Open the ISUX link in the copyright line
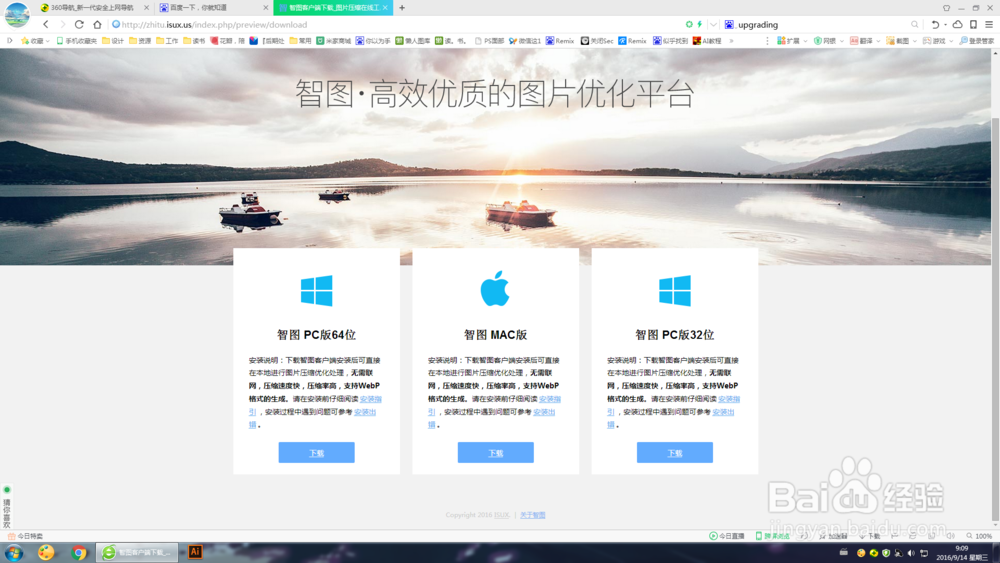 coord(501,515)
